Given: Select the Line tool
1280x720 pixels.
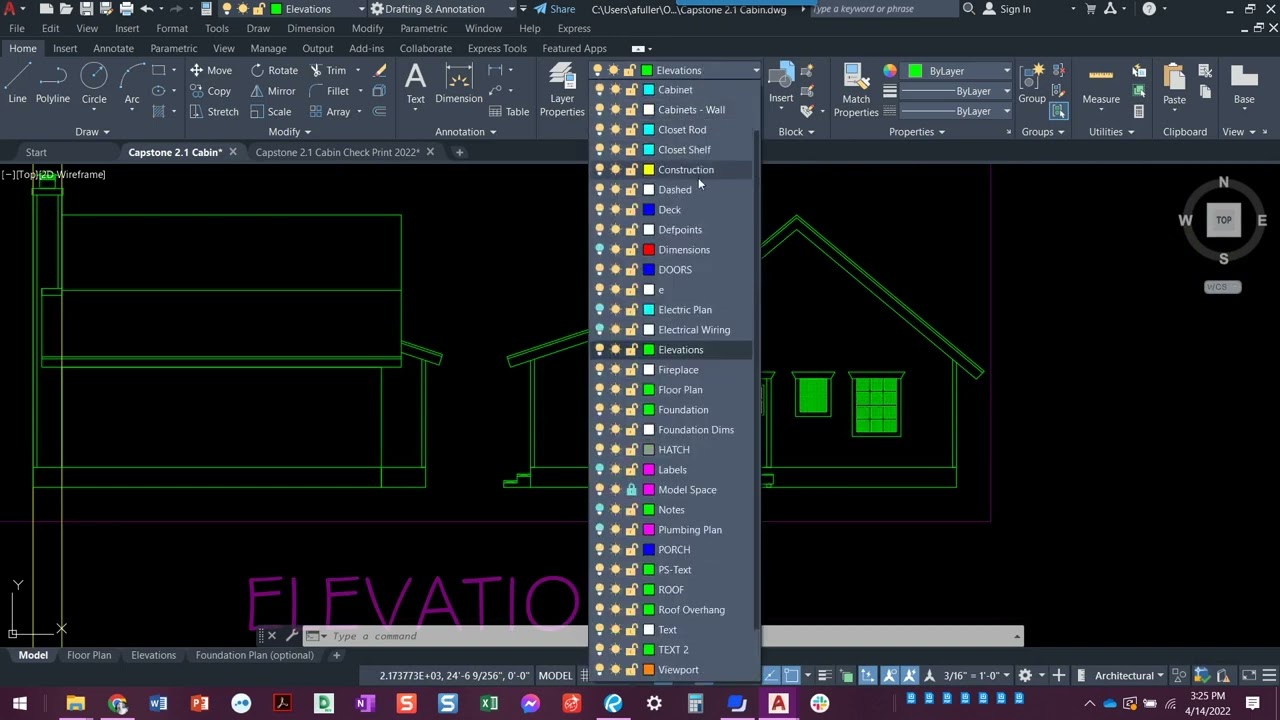Looking at the screenshot, I should click(17, 84).
